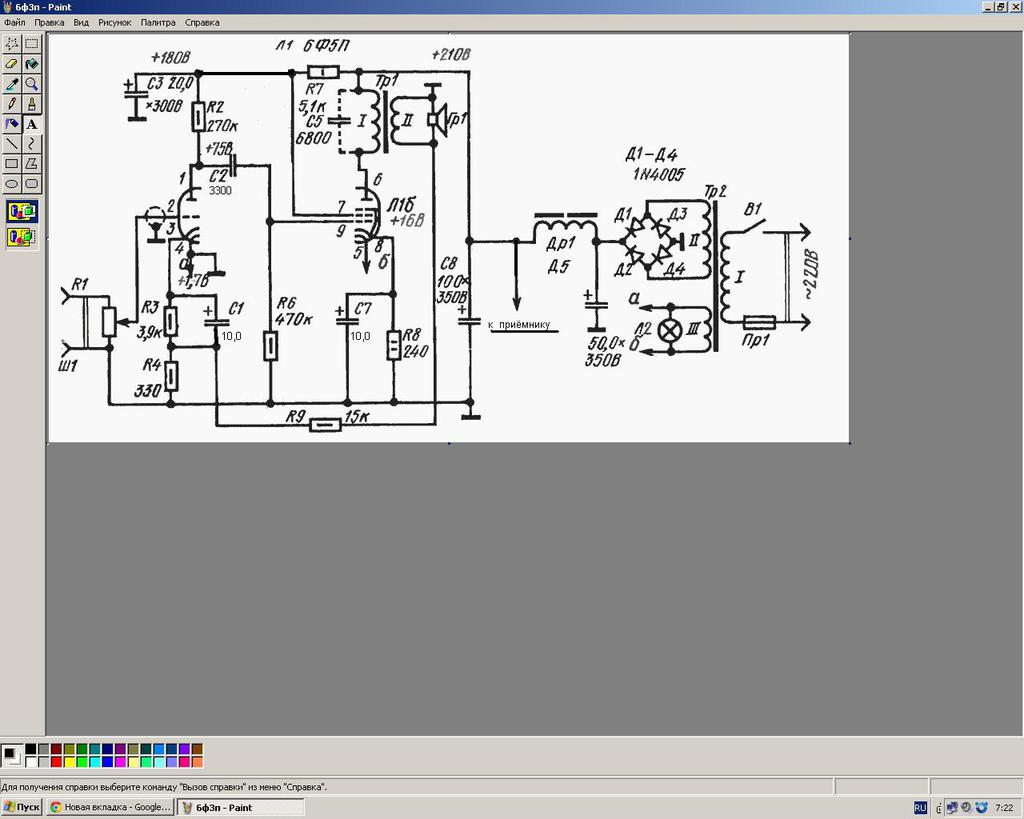The image size is (1024, 819).
Task: Pick the Curve drawing tool
Action: click(x=31, y=144)
